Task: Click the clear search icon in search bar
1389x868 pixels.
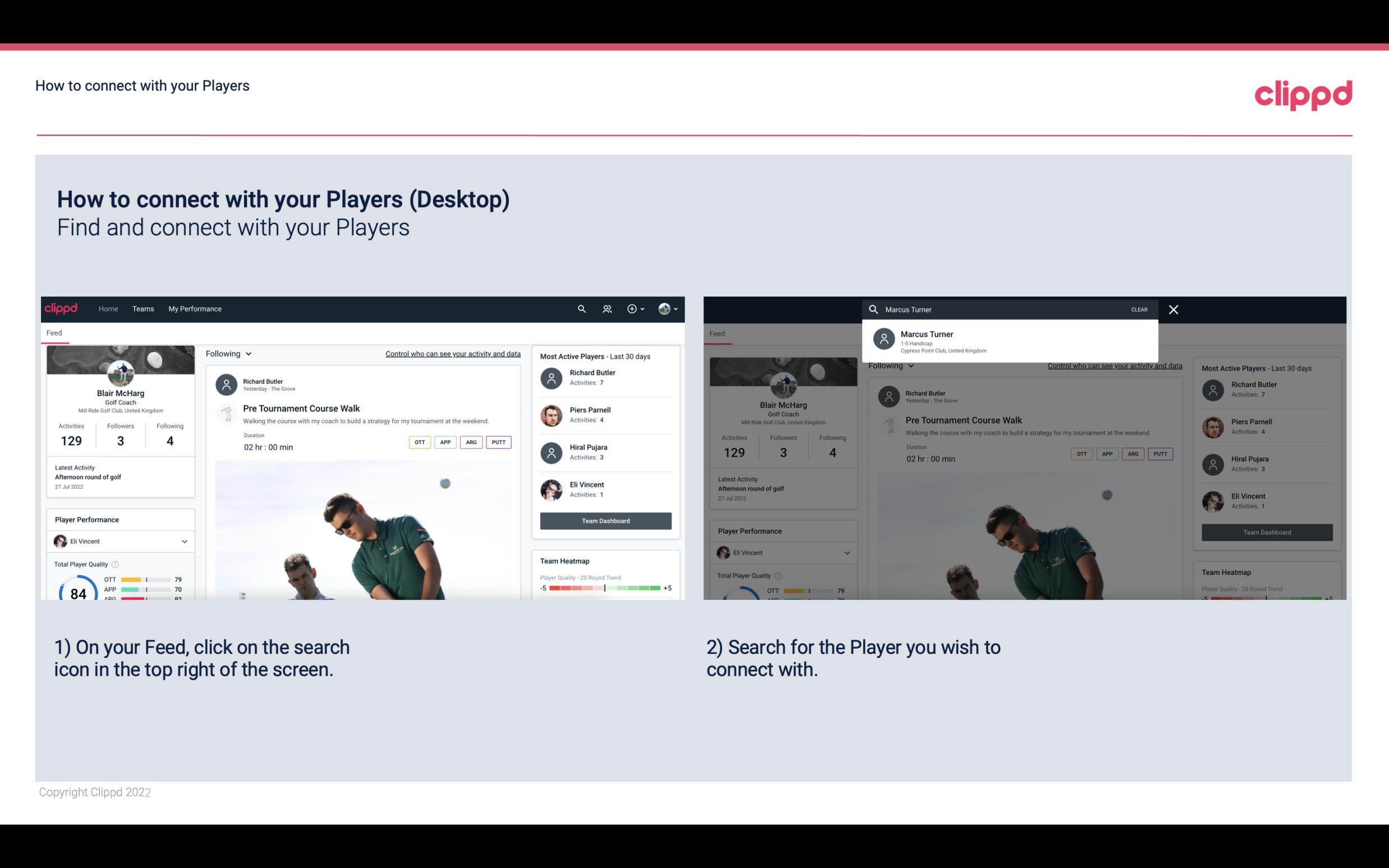Action: 1139,309
